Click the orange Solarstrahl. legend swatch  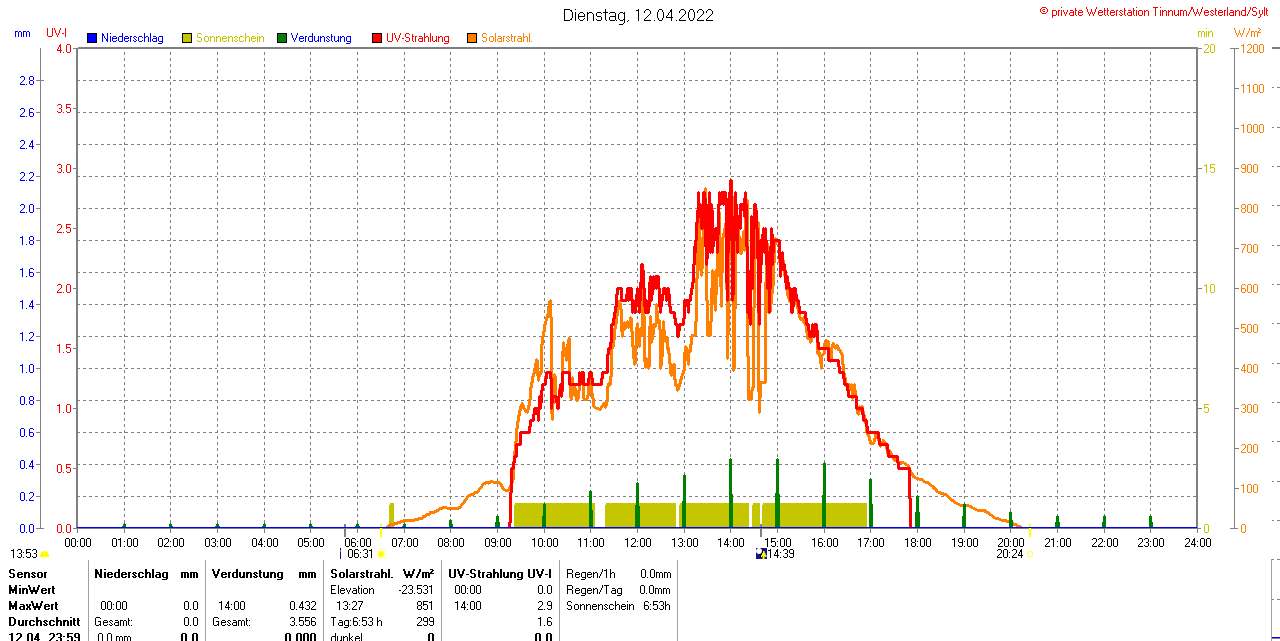click(472, 38)
